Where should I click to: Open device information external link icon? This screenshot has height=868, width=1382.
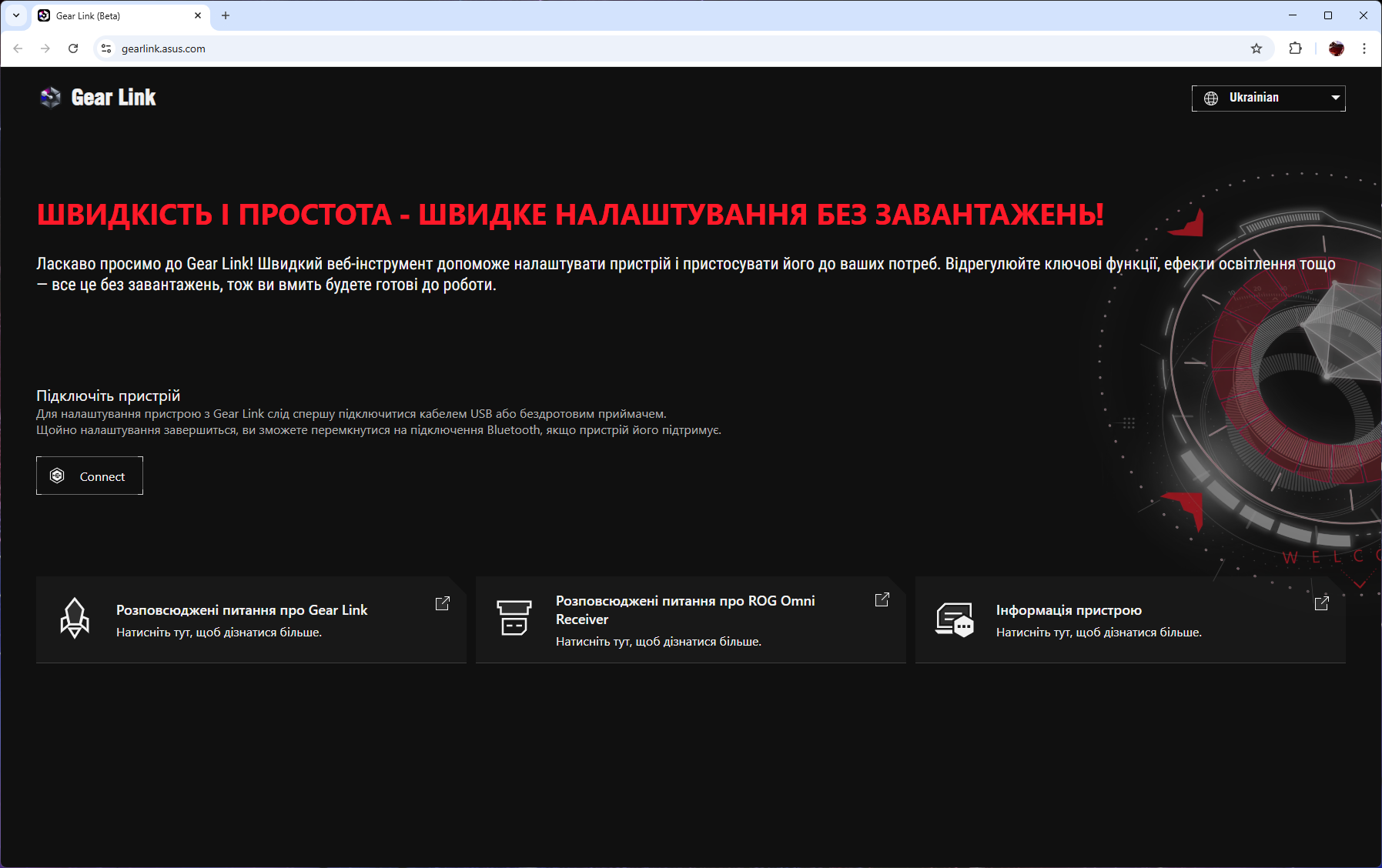1322,603
